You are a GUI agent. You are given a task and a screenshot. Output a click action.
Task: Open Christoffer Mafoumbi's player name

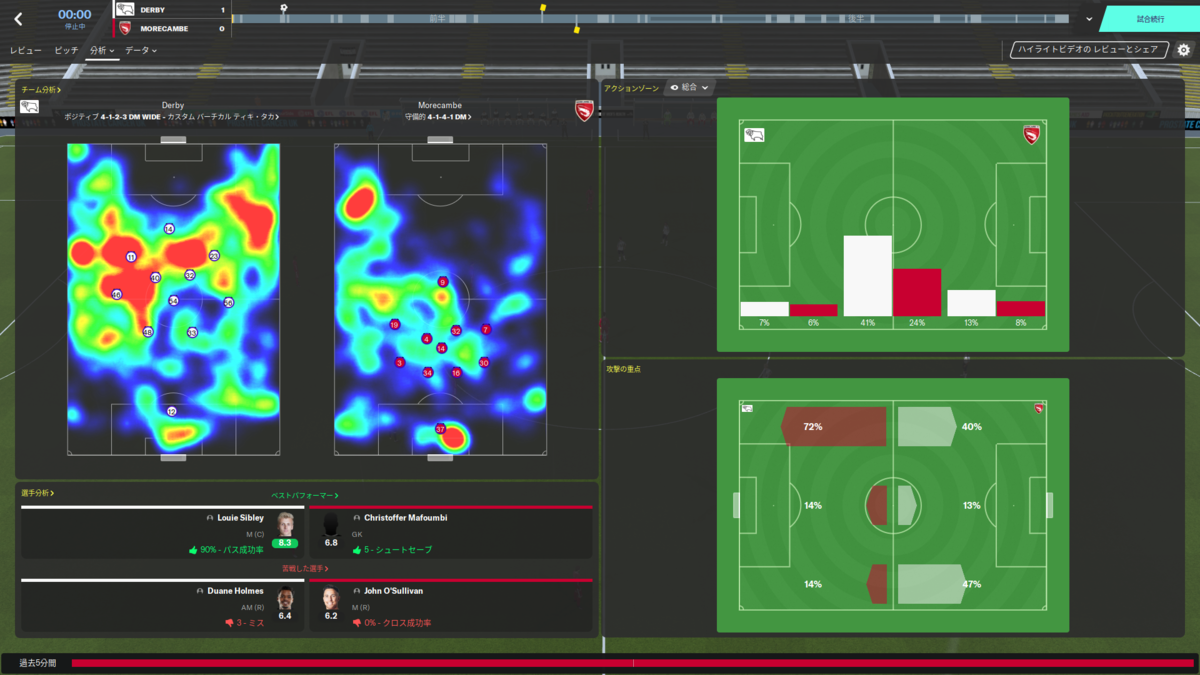click(x=405, y=518)
